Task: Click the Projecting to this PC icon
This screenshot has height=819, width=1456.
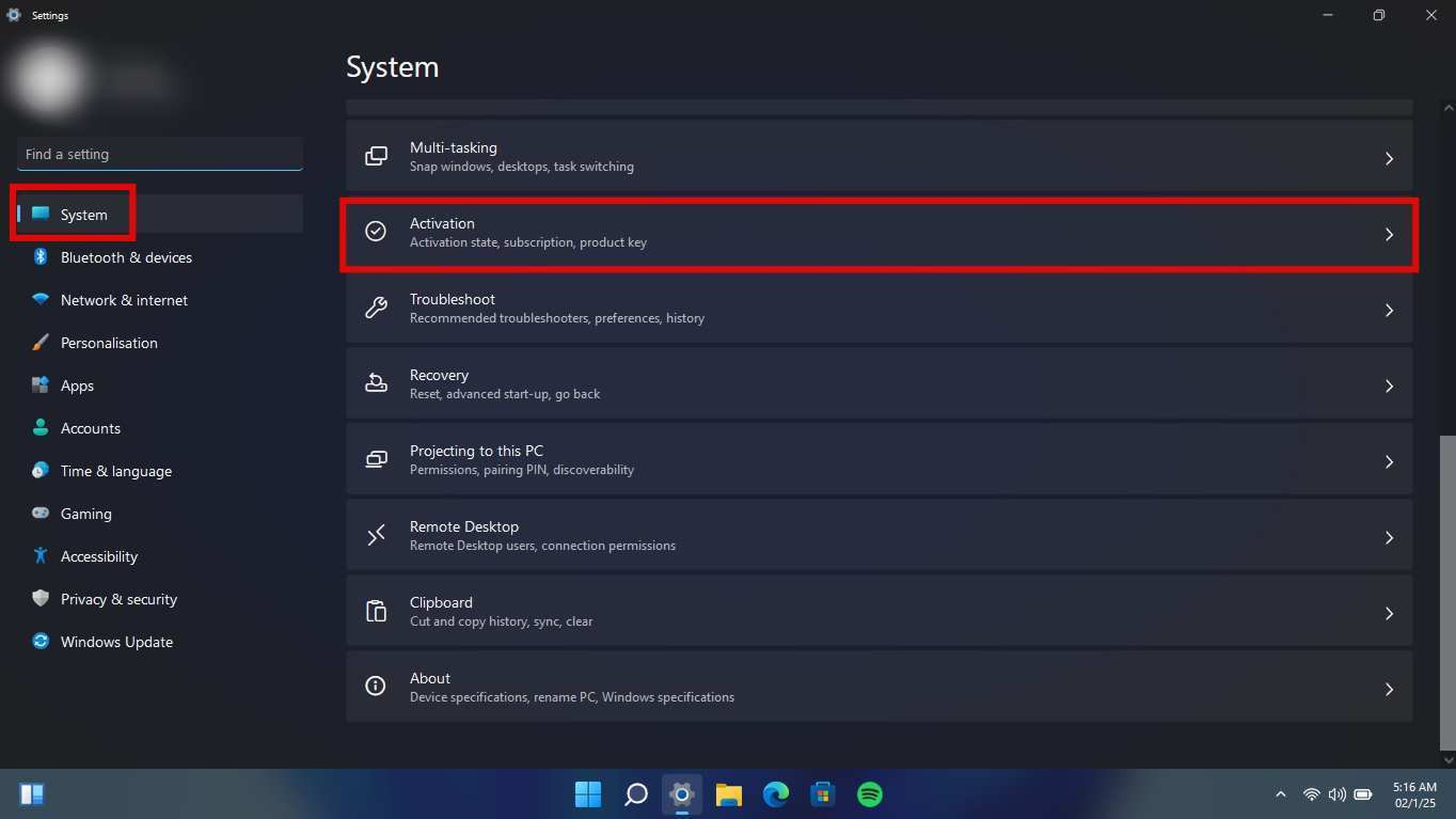Action: (376, 459)
